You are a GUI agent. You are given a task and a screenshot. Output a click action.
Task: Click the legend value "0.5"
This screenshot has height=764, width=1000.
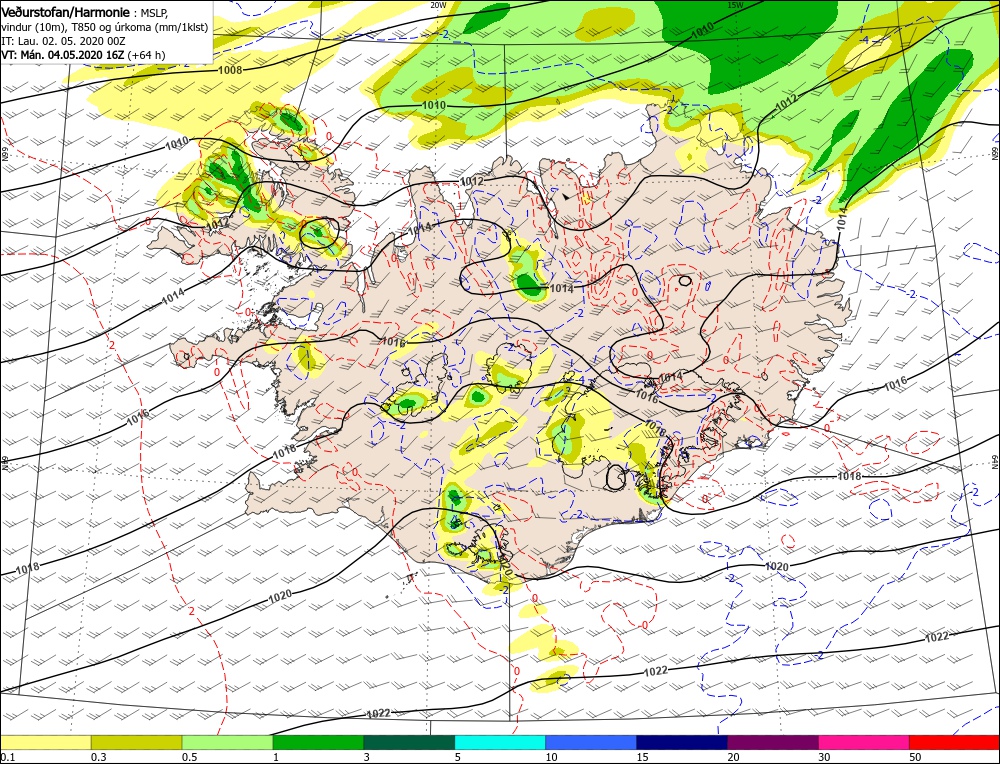(189, 757)
